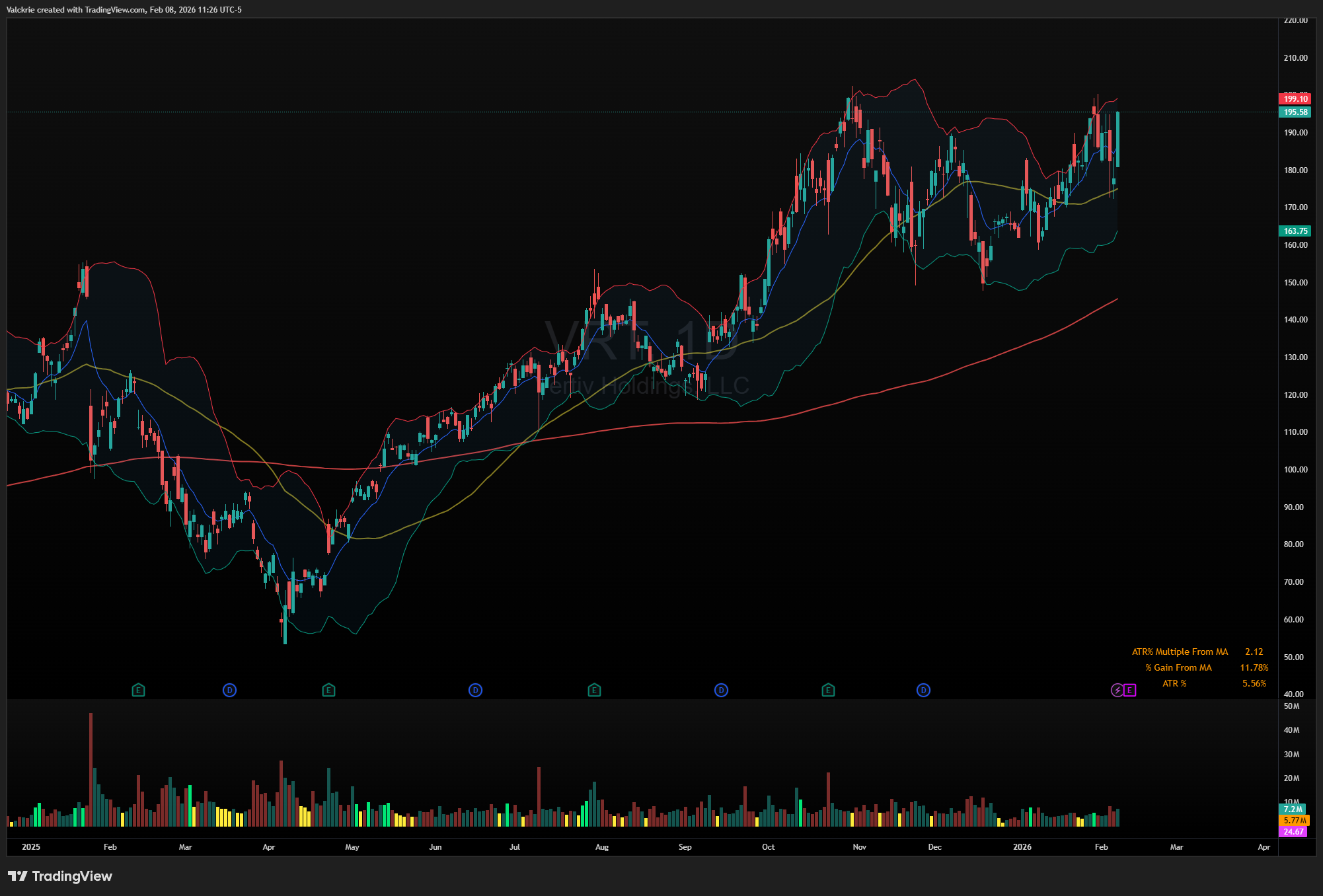Click the March 2025 dividend D marker
The image size is (1323, 896).
tap(229, 691)
